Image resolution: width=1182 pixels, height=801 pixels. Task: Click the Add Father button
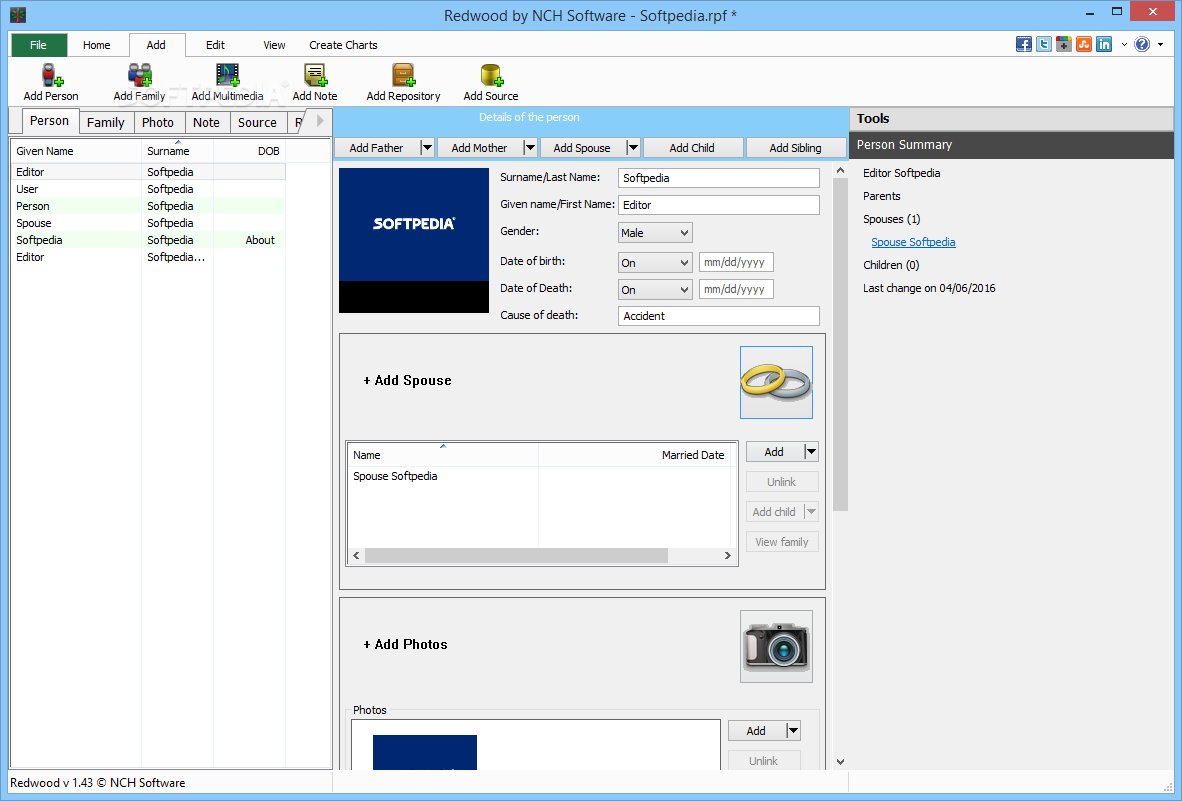click(x=376, y=148)
